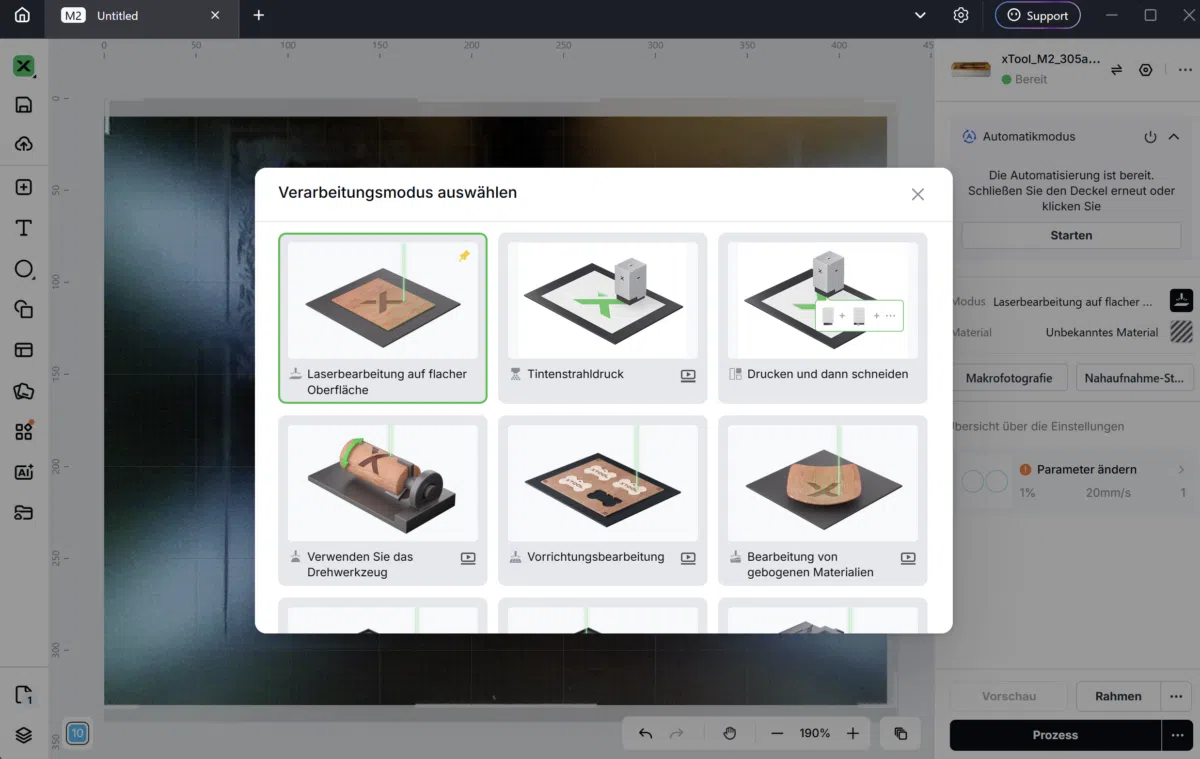Unpin the Laserbearbeitung mode pin icon

(x=464, y=256)
